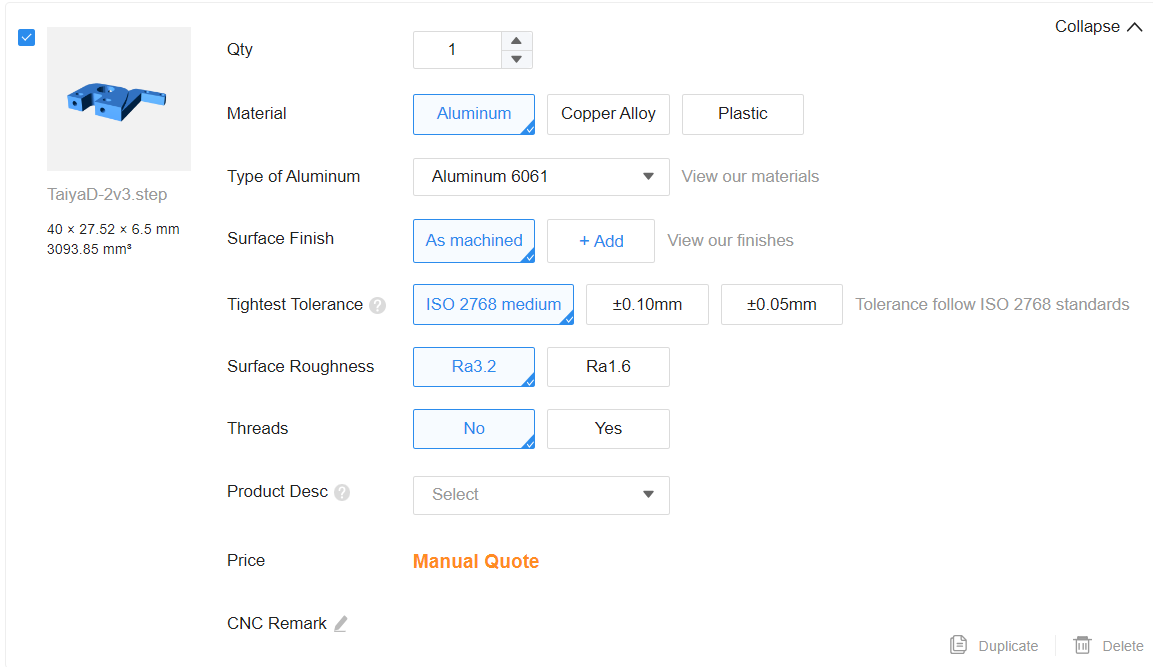Uncheck the part selection checkbox
The width and height of the screenshot is (1153, 667).
(x=27, y=37)
